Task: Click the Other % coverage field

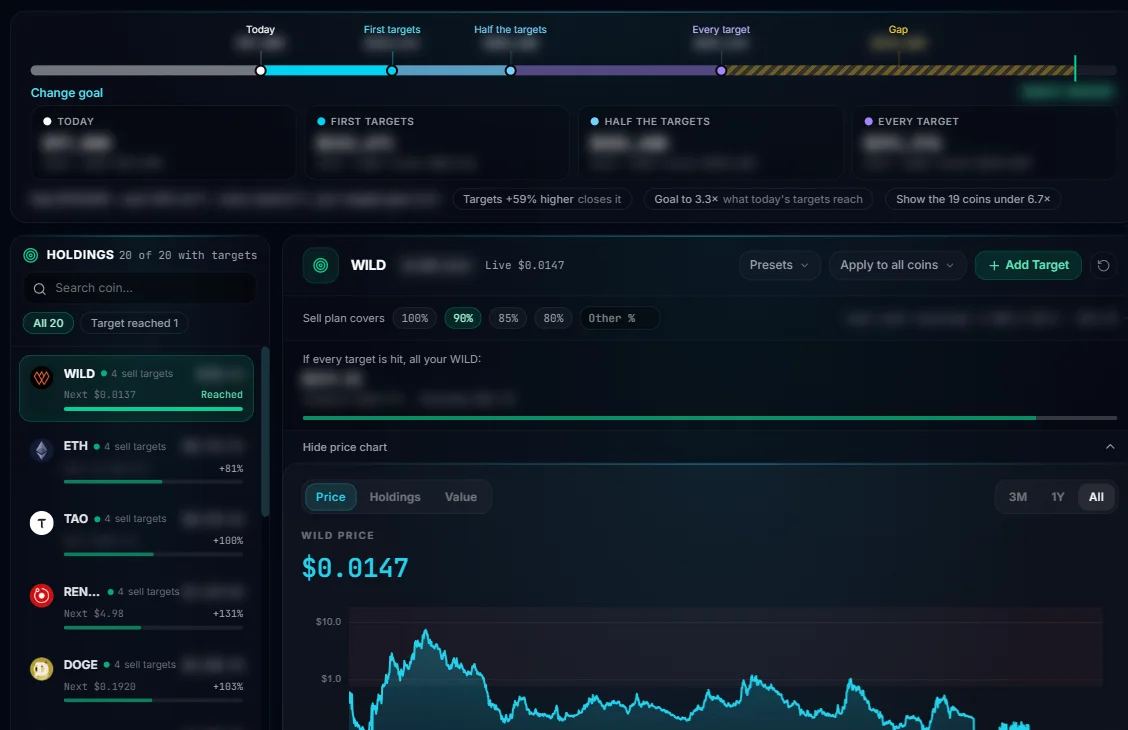Action: pyautogui.click(x=619, y=318)
